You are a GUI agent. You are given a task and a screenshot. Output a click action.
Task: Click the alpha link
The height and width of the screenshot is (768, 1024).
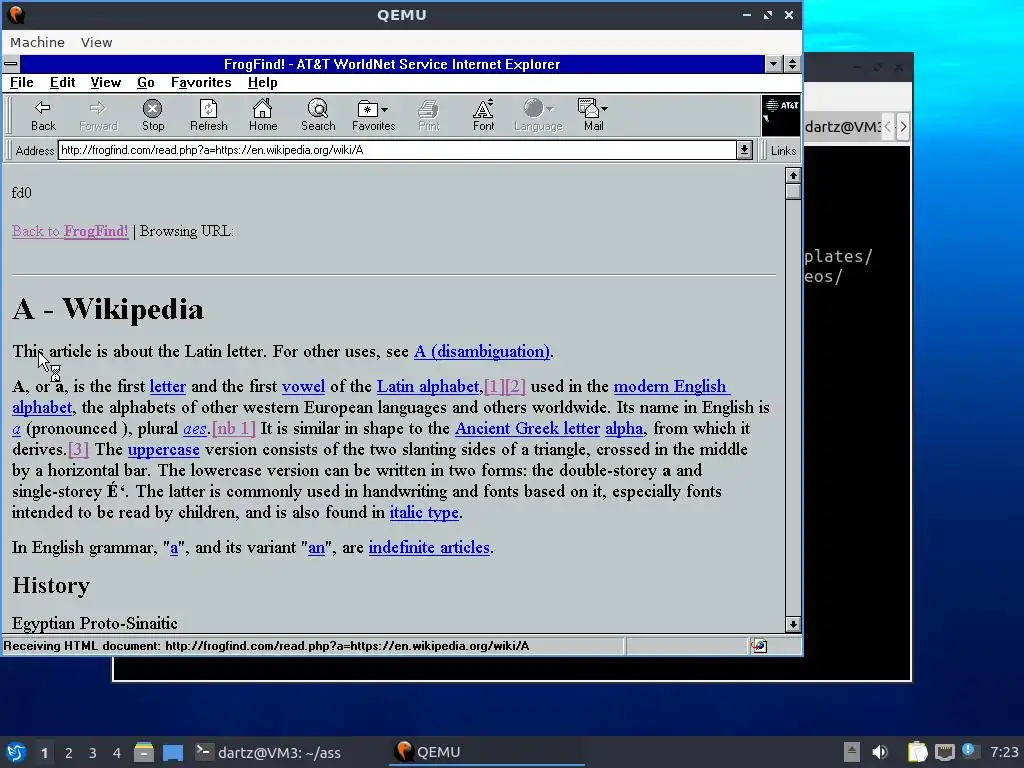(624, 428)
